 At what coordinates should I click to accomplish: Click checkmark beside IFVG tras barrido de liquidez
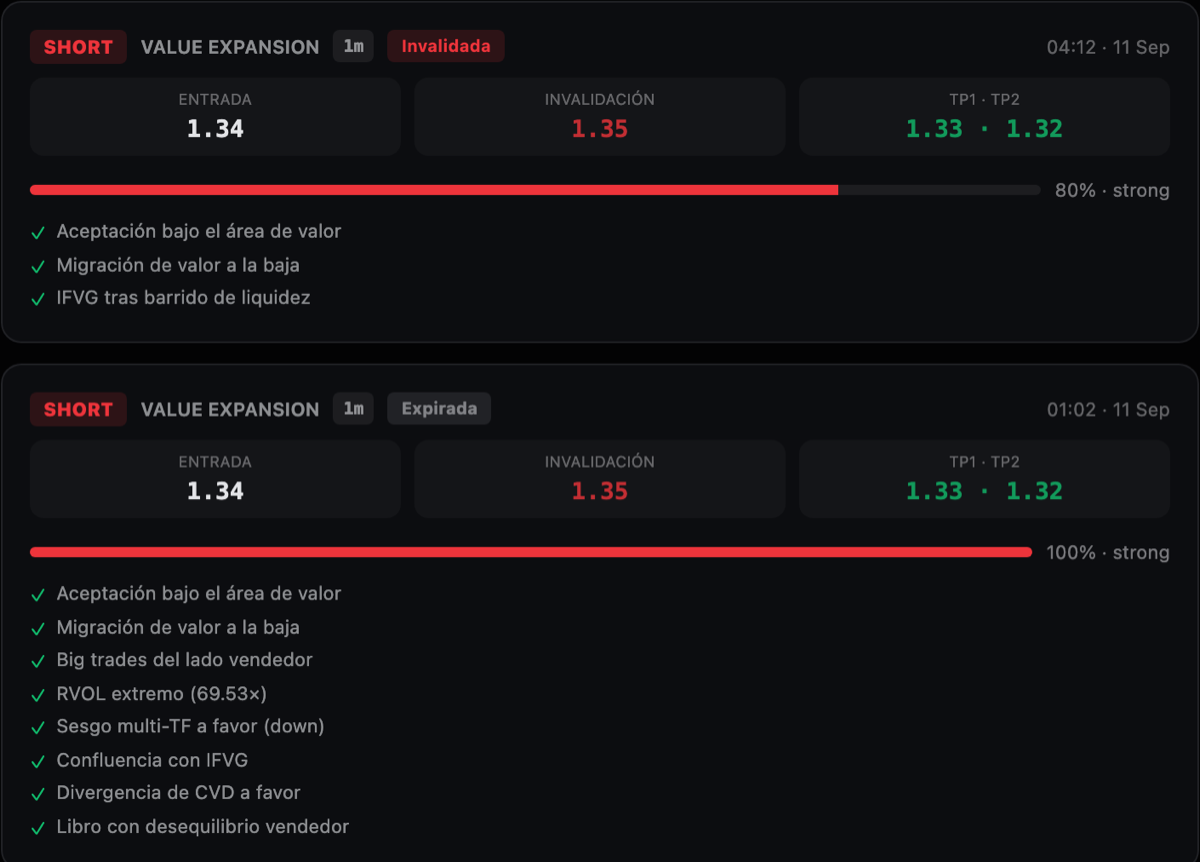click(38, 299)
